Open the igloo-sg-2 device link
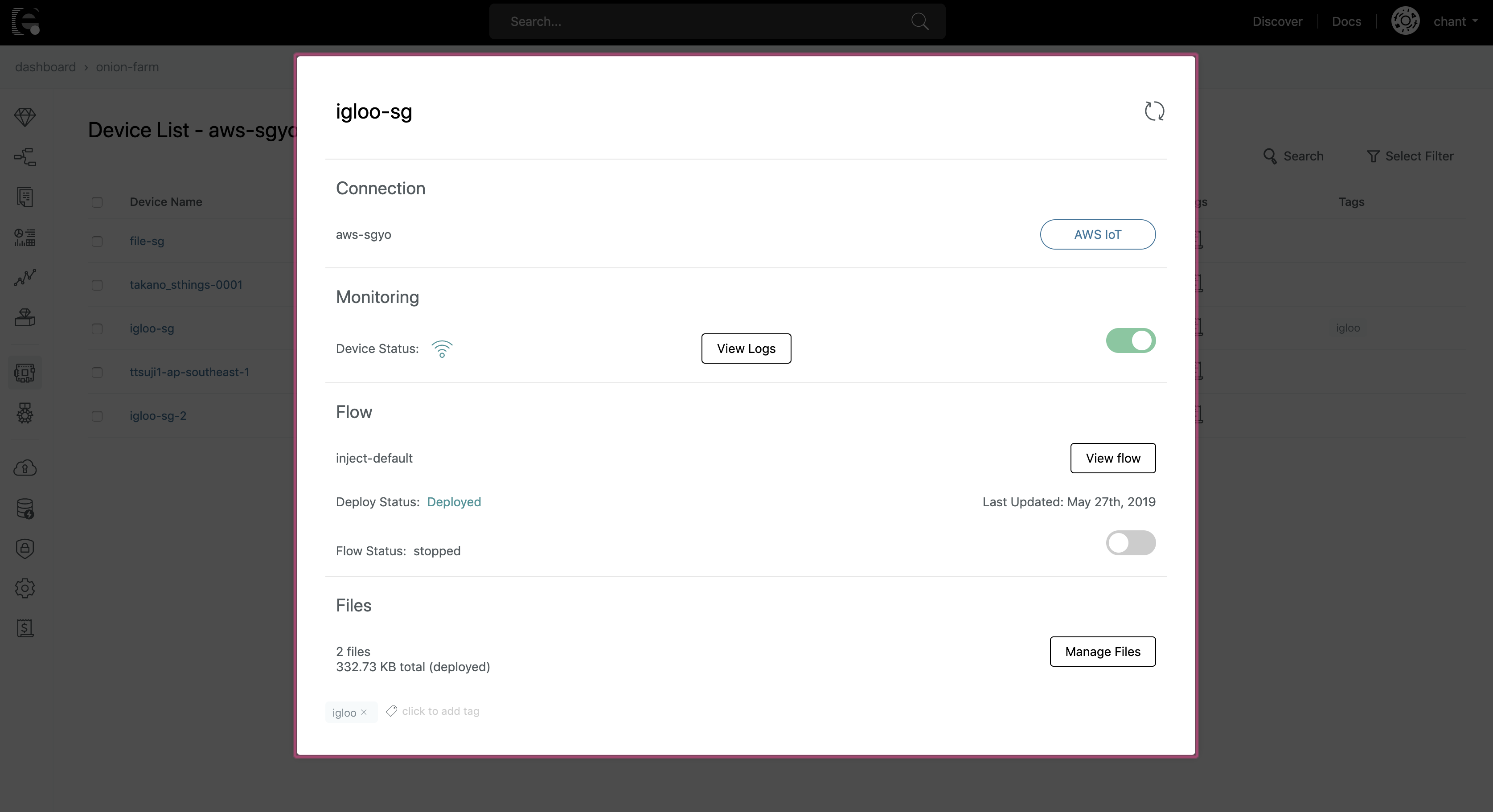Image resolution: width=1493 pixels, height=812 pixels. [158, 415]
